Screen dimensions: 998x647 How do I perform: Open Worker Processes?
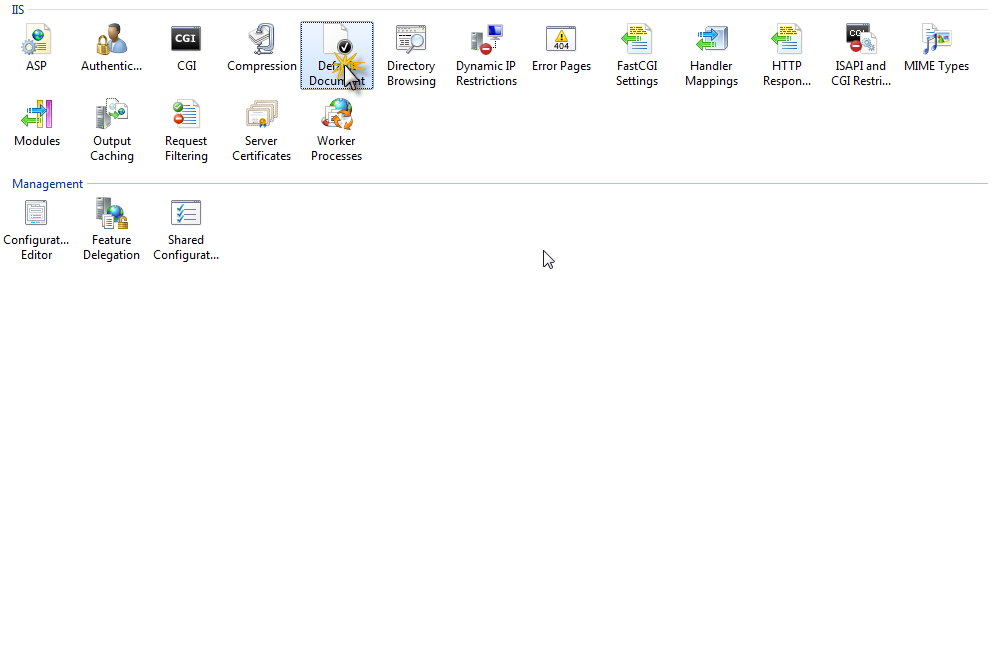(337, 130)
